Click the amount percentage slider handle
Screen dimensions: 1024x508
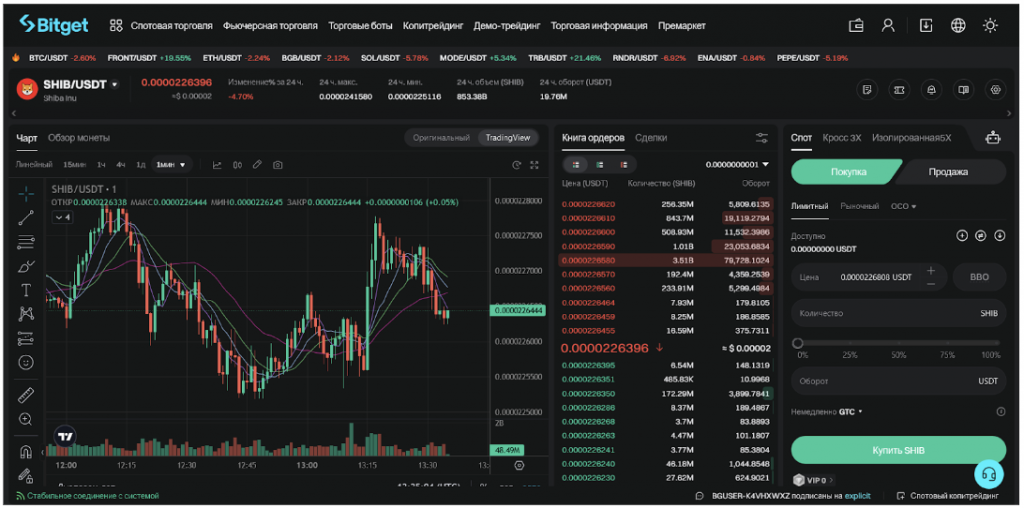tap(798, 343)
